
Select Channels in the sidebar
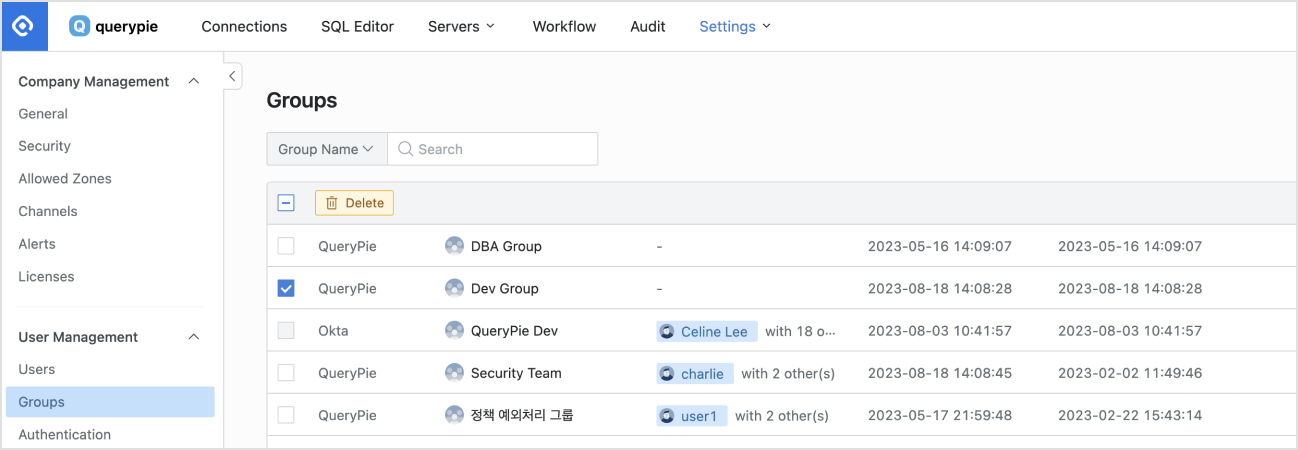(x=48, y=212)
